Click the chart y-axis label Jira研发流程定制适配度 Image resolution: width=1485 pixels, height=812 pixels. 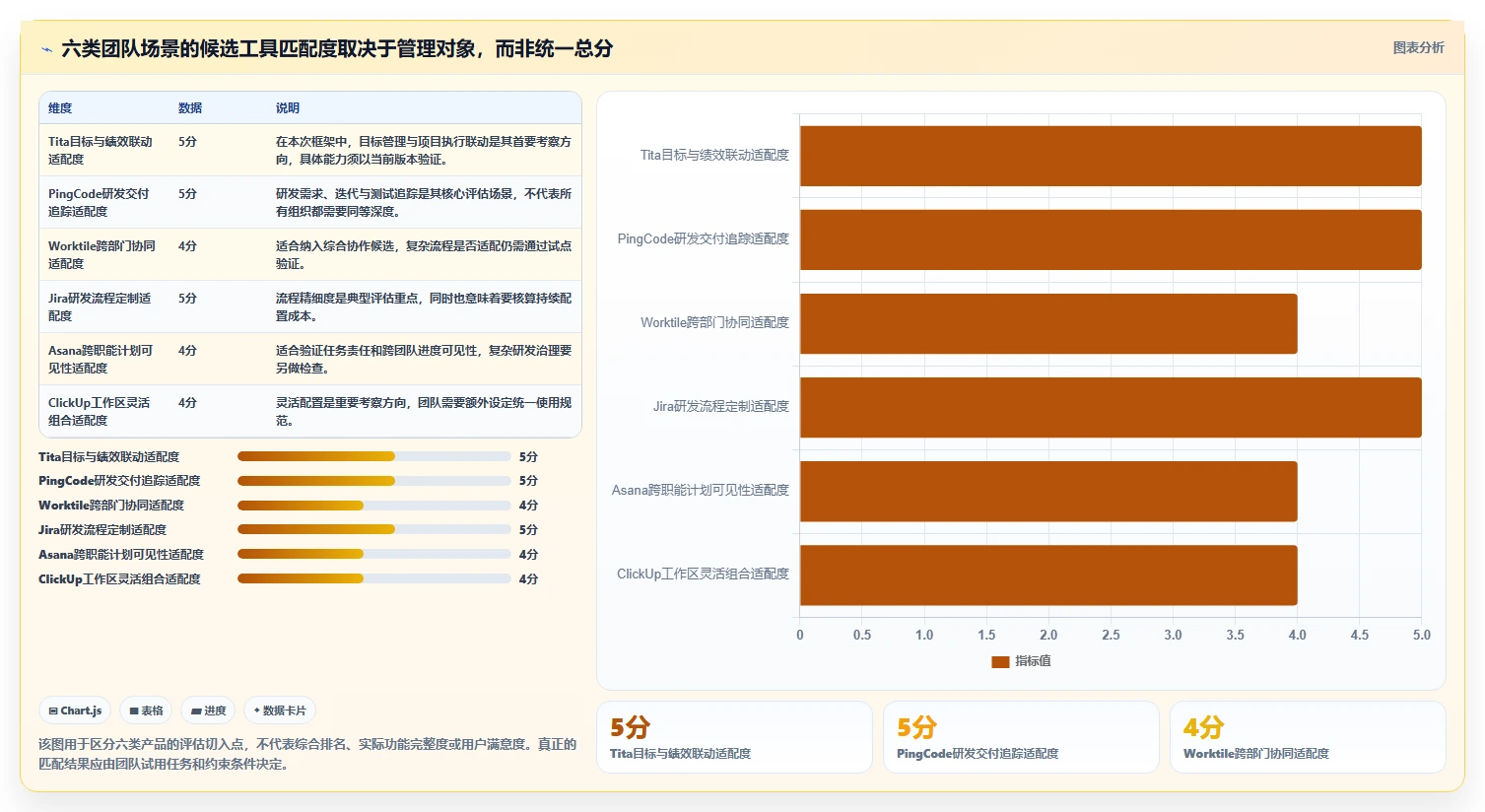(x=721, y=406)
